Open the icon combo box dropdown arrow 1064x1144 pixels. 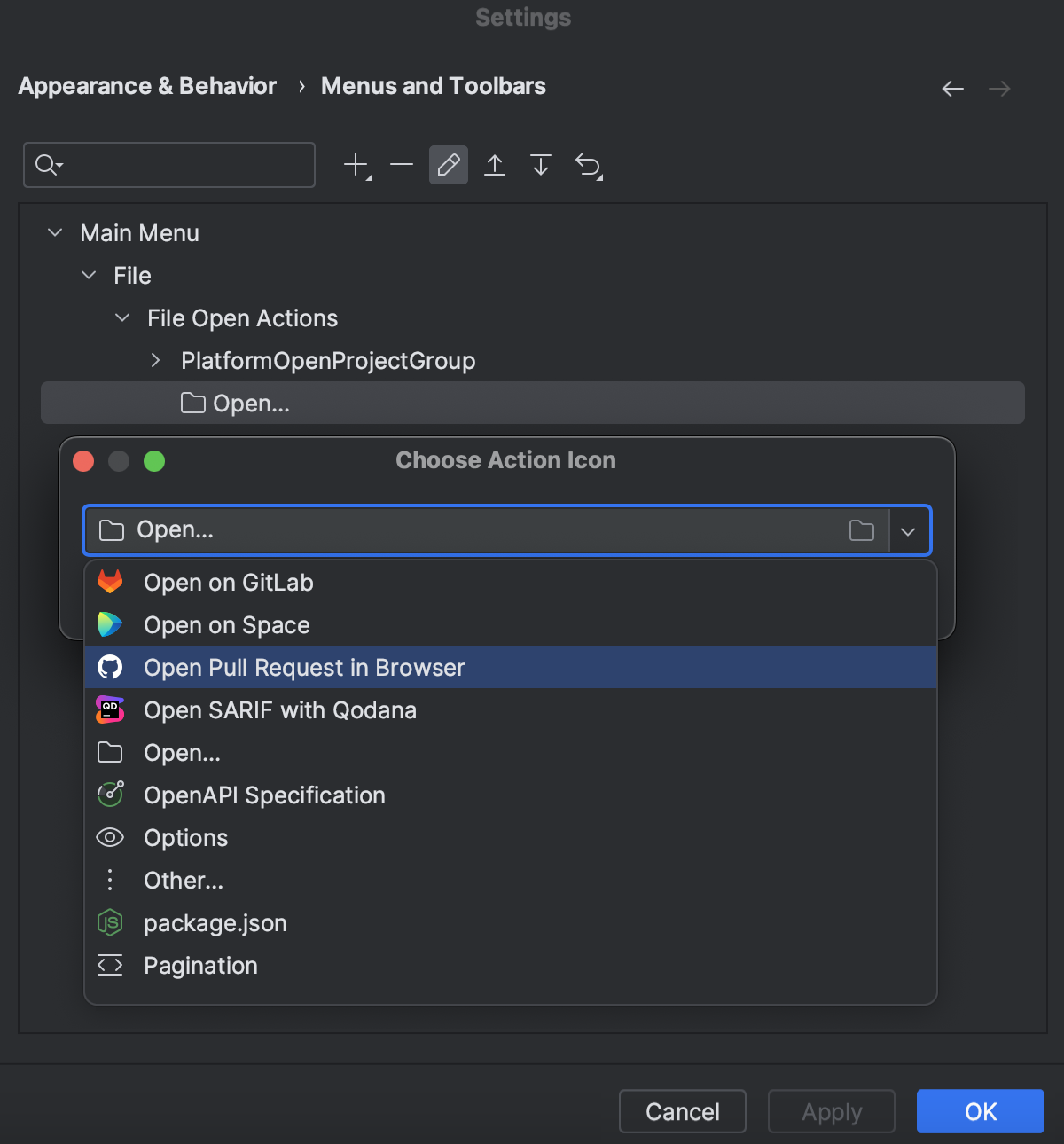tap(908, 530)
